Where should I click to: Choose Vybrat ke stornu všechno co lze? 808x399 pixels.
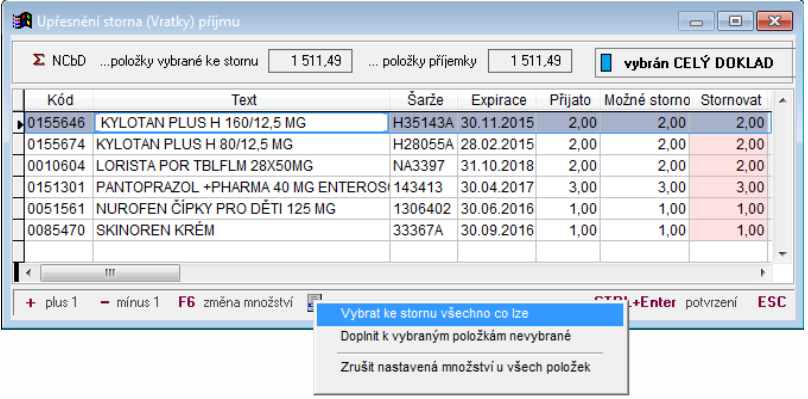470,313
